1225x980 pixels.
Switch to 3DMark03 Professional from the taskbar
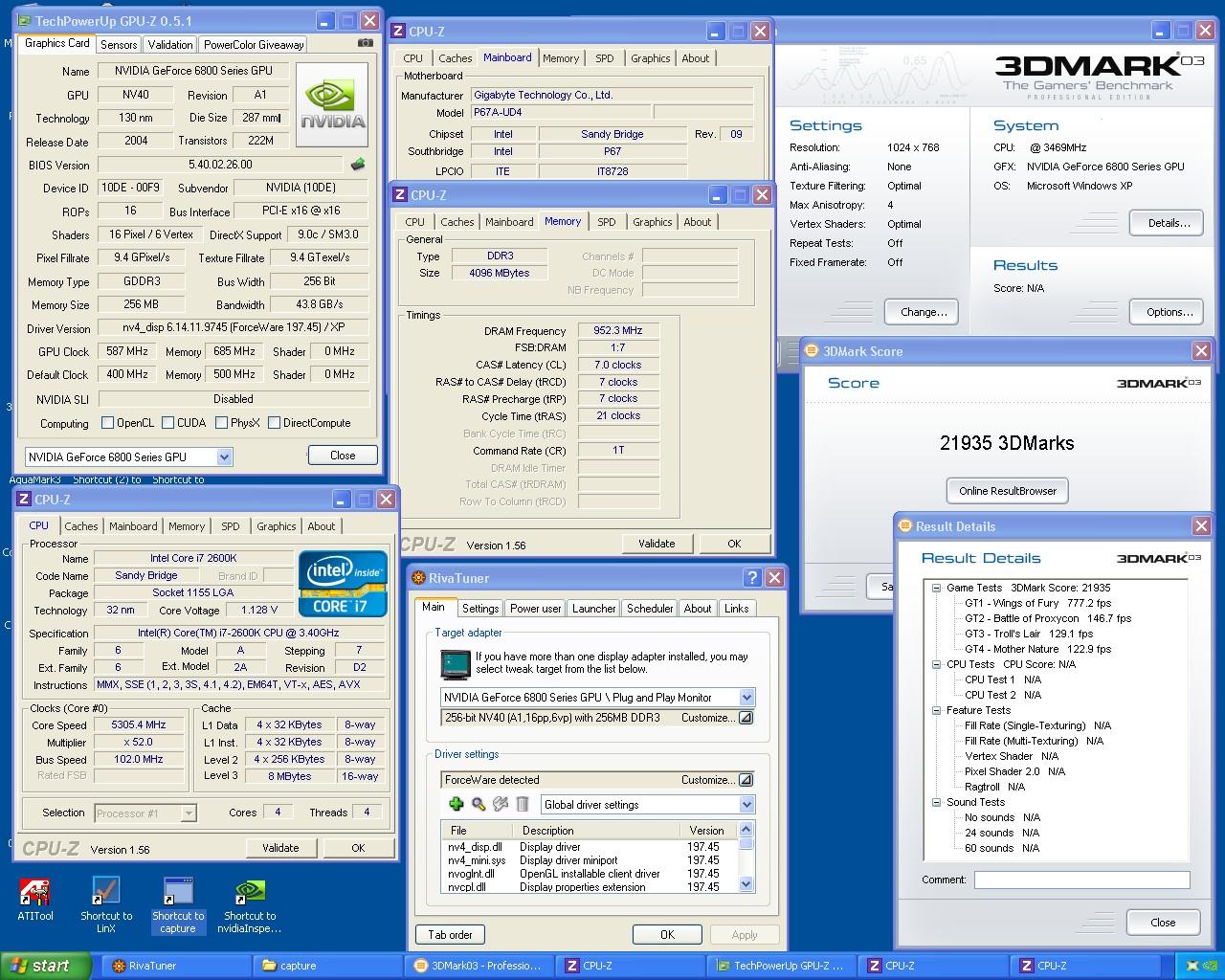(477, 966)
